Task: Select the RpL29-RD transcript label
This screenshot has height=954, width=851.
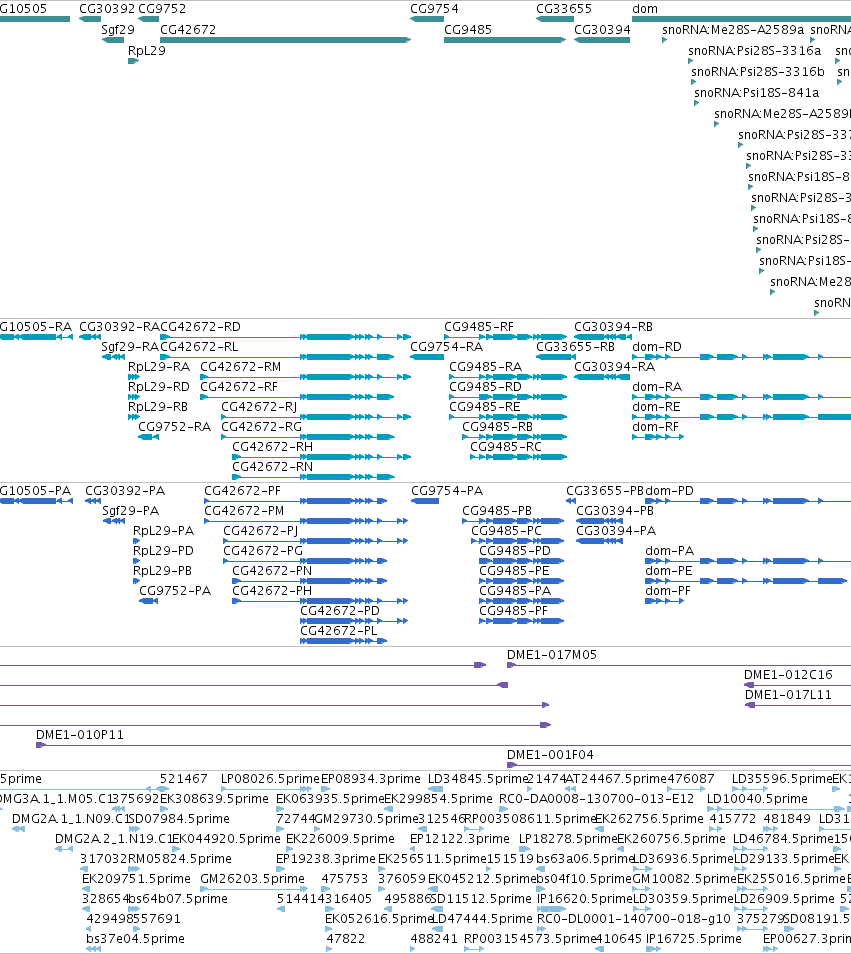Action: pyautogui.click(x=159, y=387)
